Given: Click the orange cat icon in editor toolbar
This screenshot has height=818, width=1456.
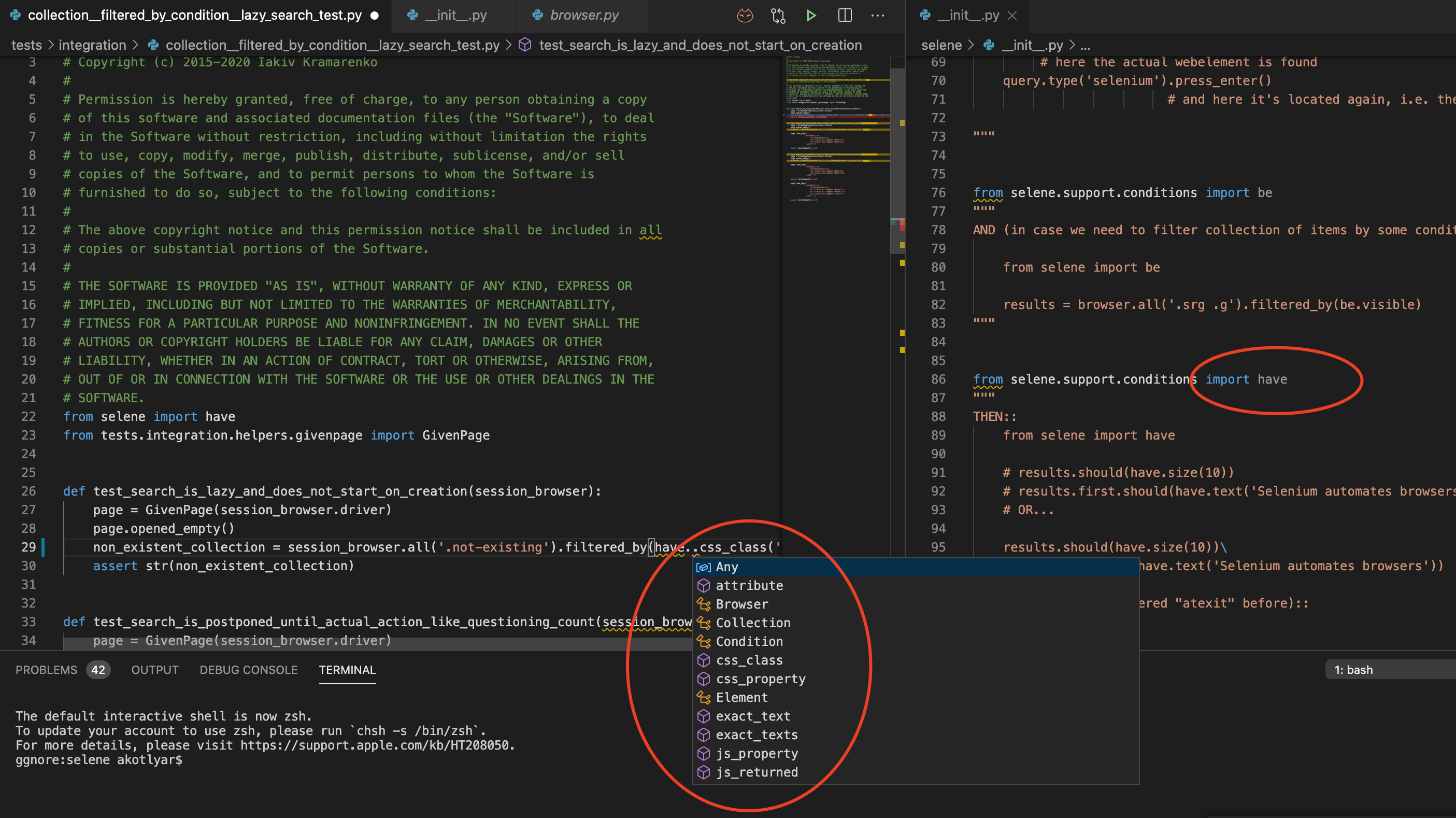Looking at the screenshot, I should pos(745,15).
